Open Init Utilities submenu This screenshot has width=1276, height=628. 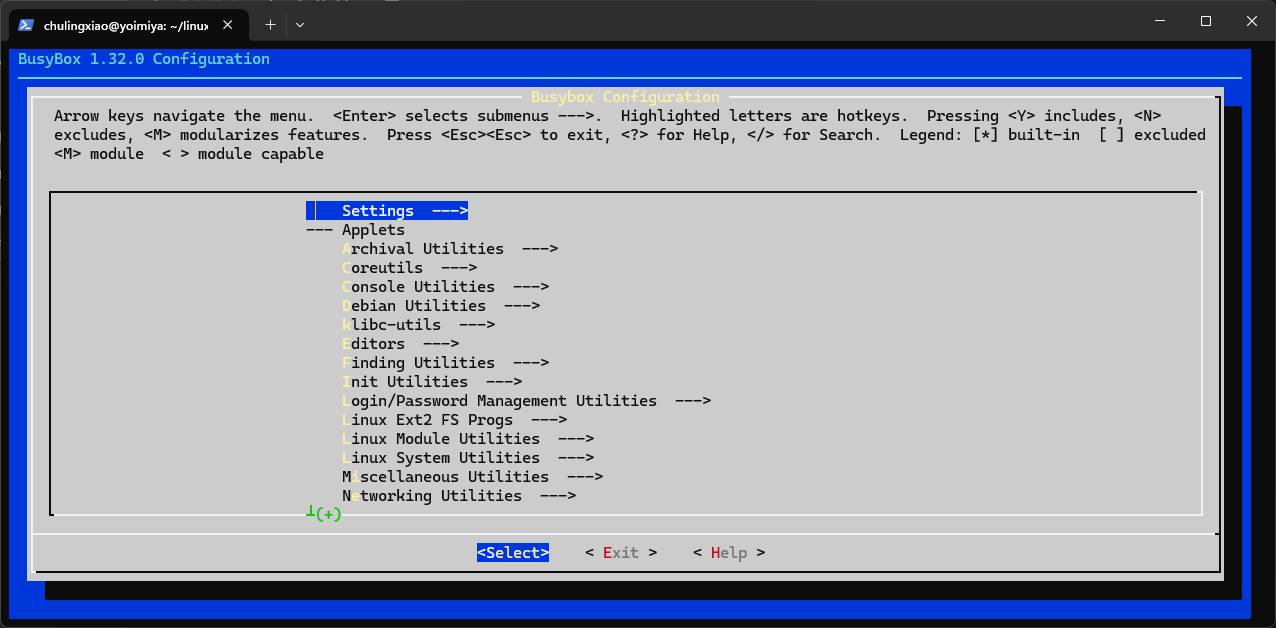click(432, 382)
